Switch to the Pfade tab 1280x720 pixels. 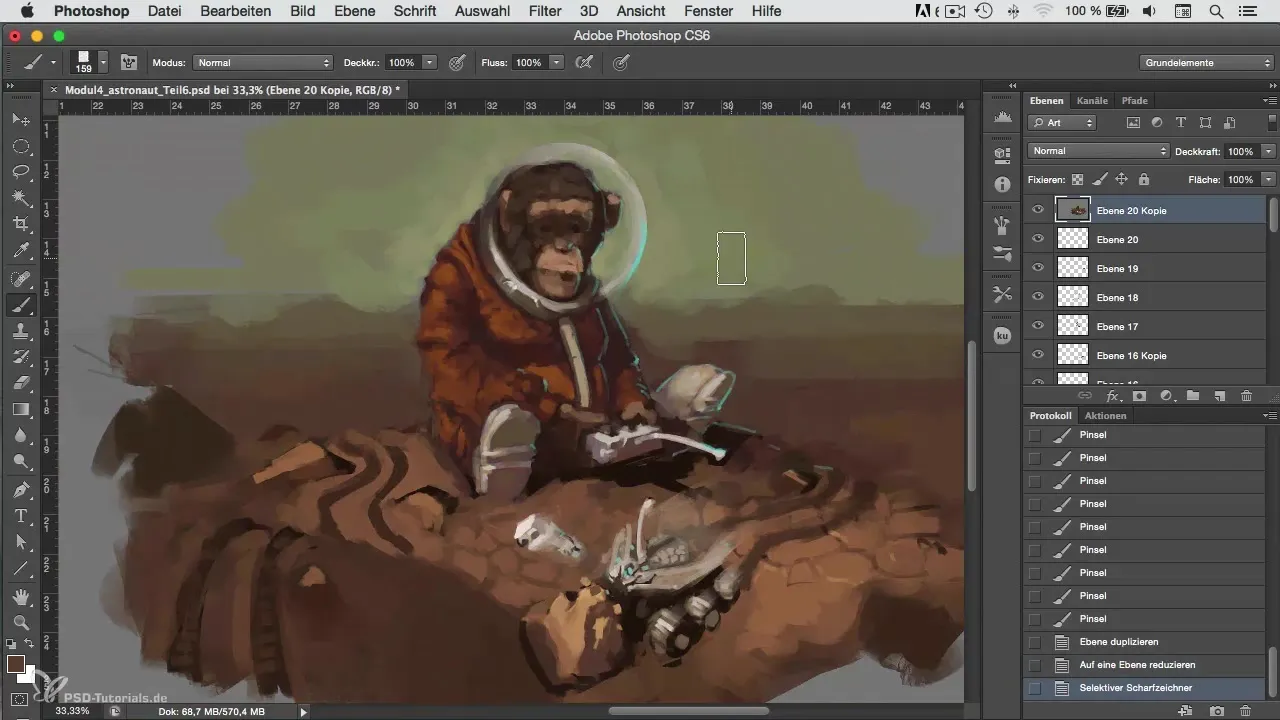(x=1134, y=100)
